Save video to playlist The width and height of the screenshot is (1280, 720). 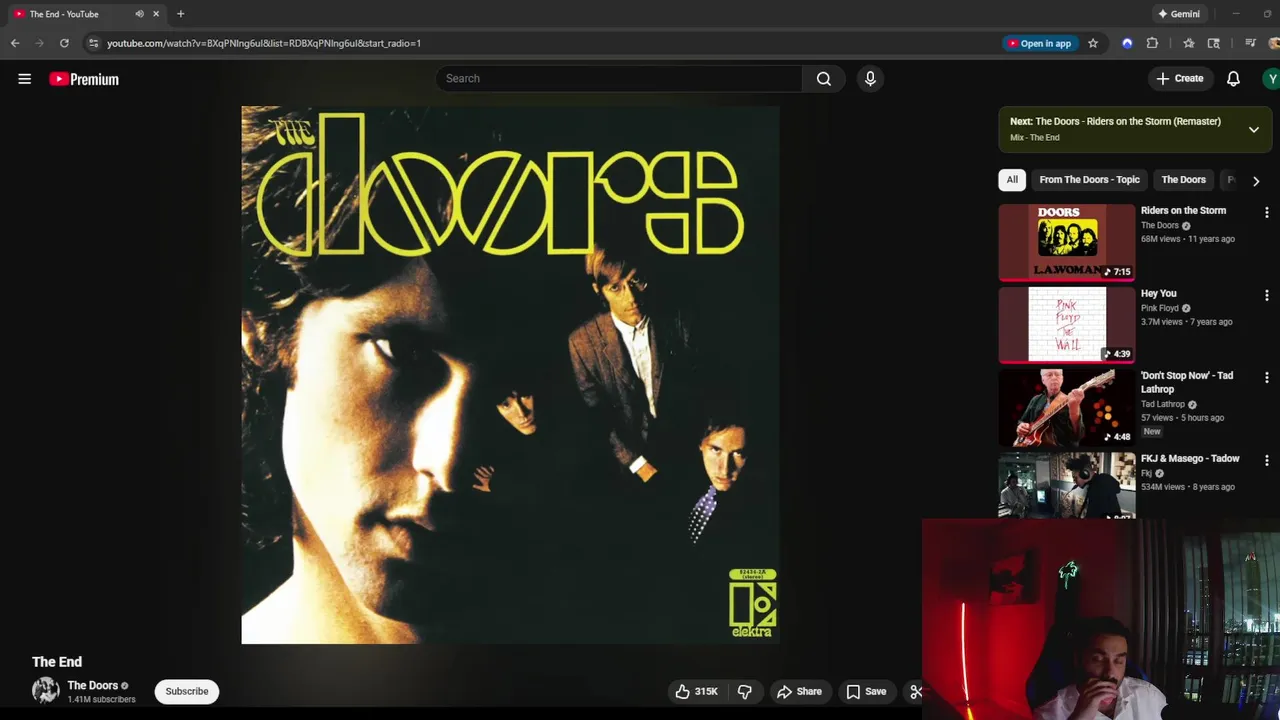pyautogui.click(x=866, y=691)
